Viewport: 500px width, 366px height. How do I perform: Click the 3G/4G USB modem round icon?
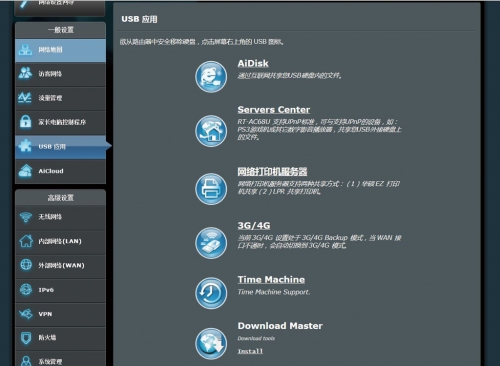[211, 243]
